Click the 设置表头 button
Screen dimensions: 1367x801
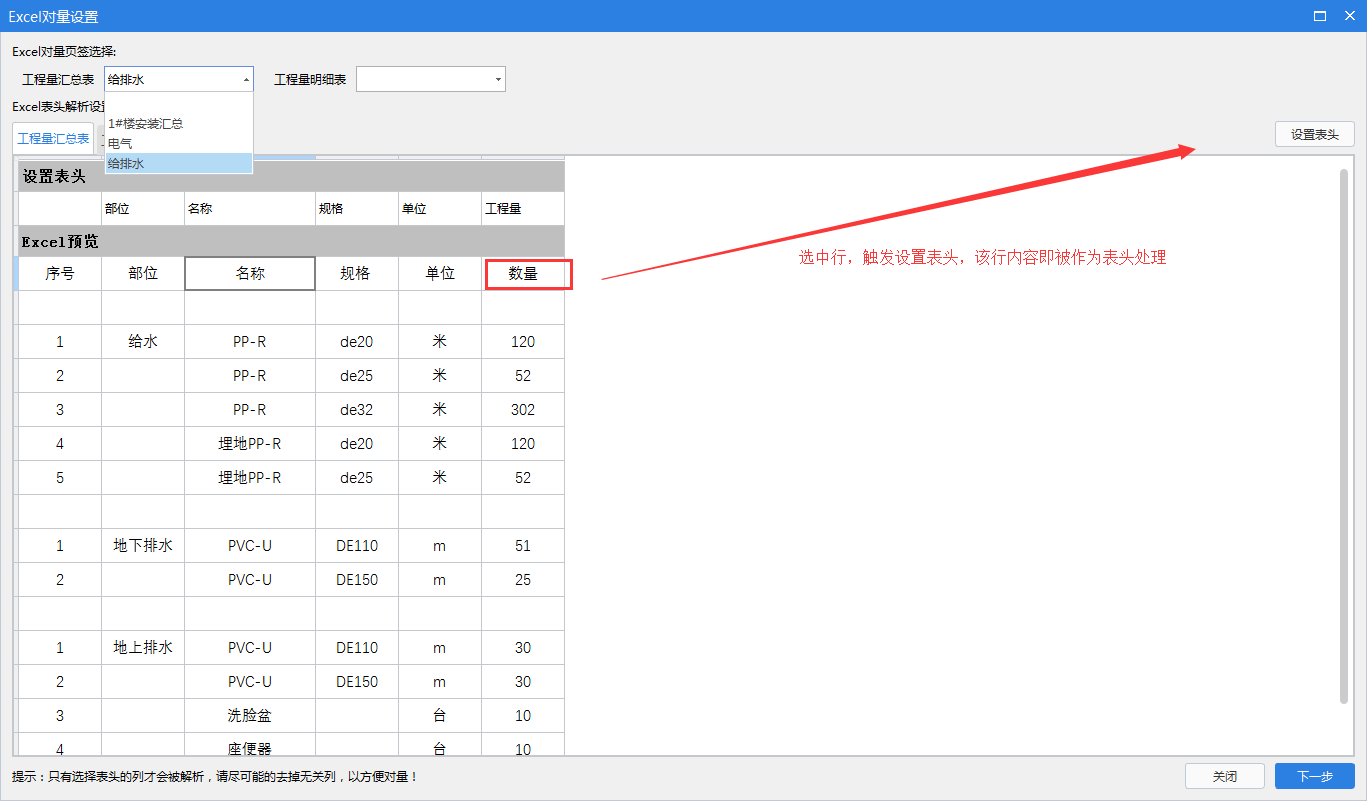point(1314,135)
